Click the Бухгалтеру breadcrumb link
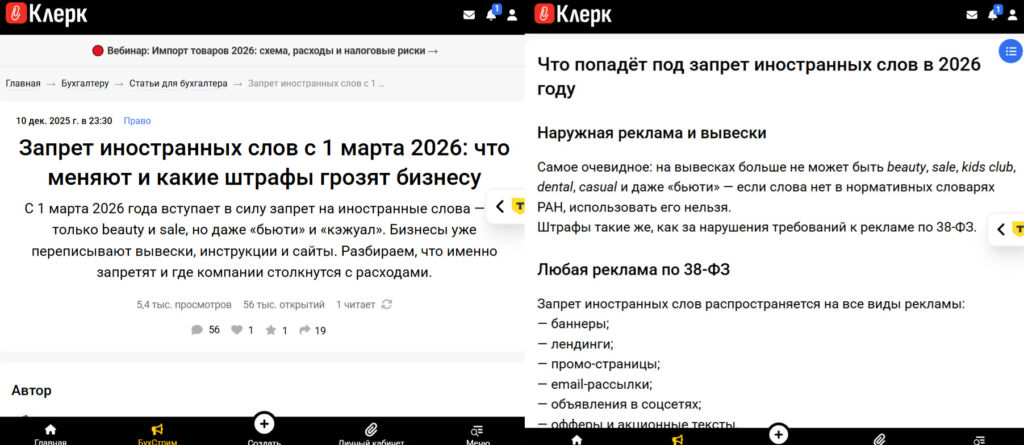Image resolution: width=1024 pixels, height=445 pixels. pos(85,84)
